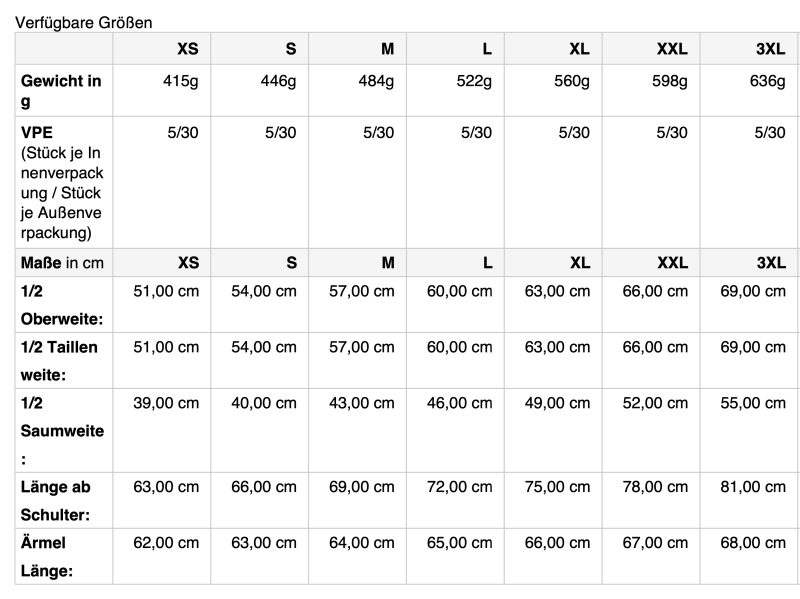This screenshot has height=599, width=800.
Task: Select the "Gewicht in g" row label
Action: (x=61, y=90)
